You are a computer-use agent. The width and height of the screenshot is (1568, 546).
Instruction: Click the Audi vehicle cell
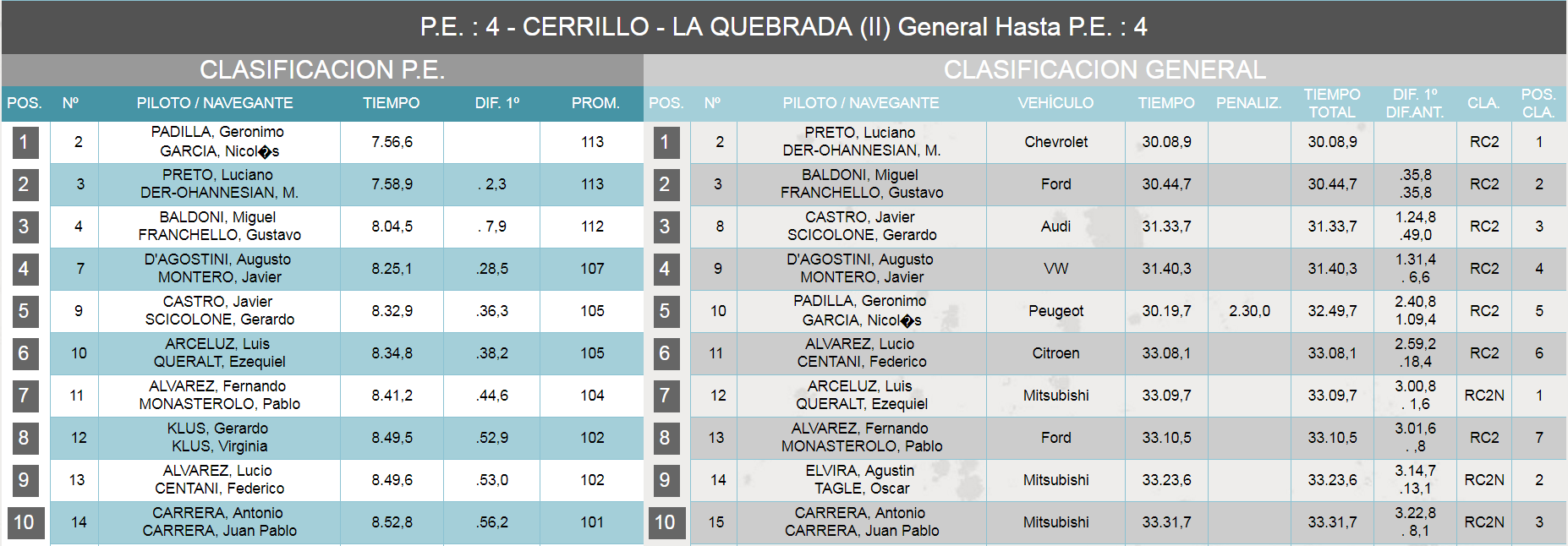1055,227
